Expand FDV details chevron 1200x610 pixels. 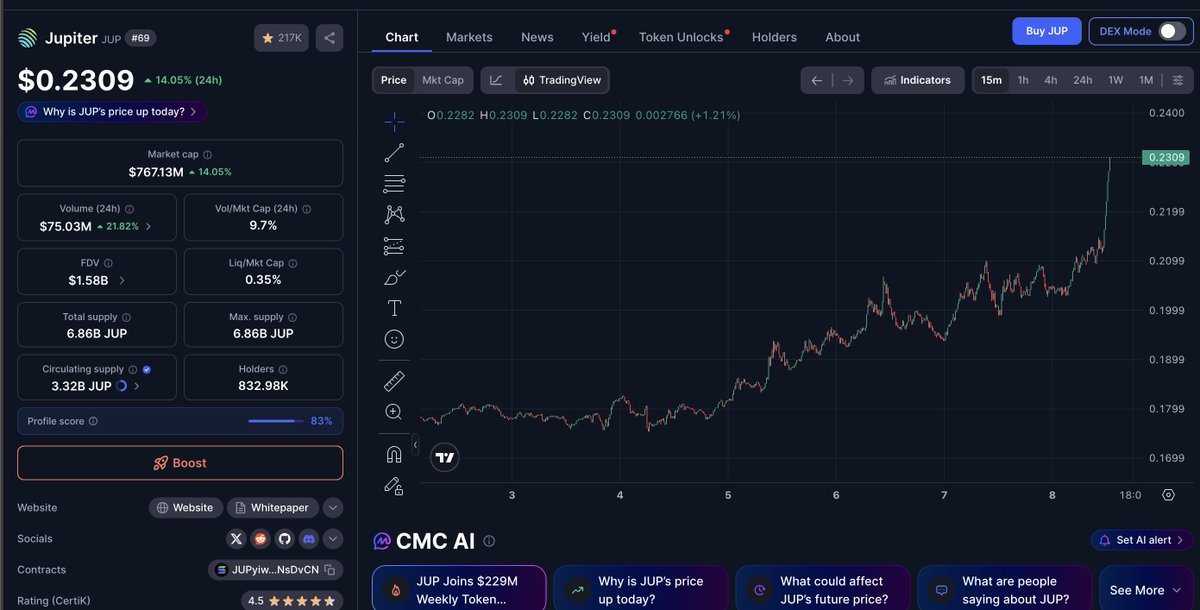tap(122, 280)
